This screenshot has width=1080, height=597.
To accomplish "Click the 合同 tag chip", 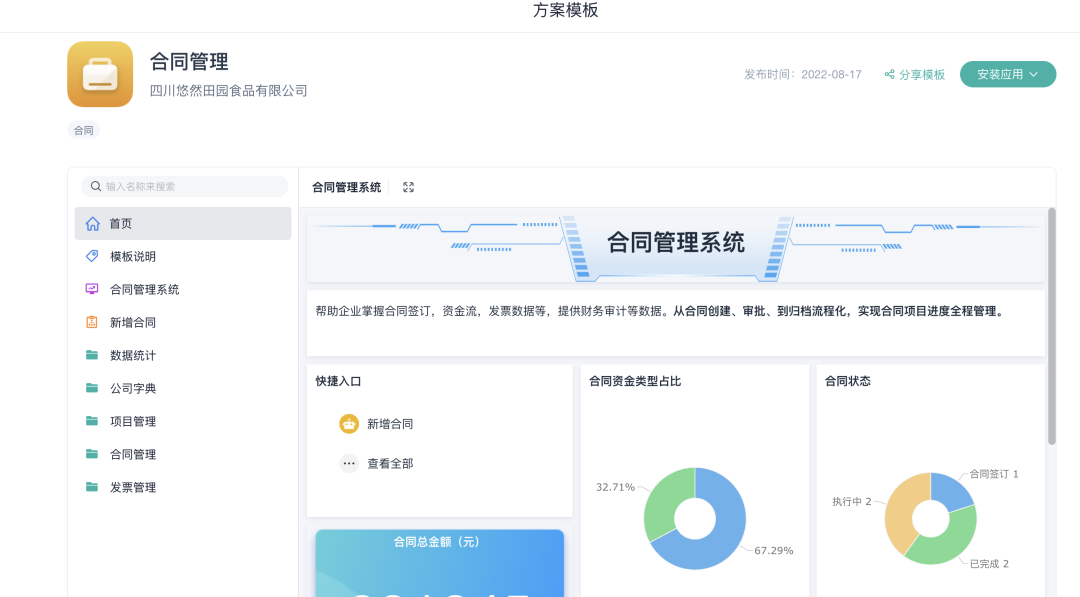I will 83,130.
